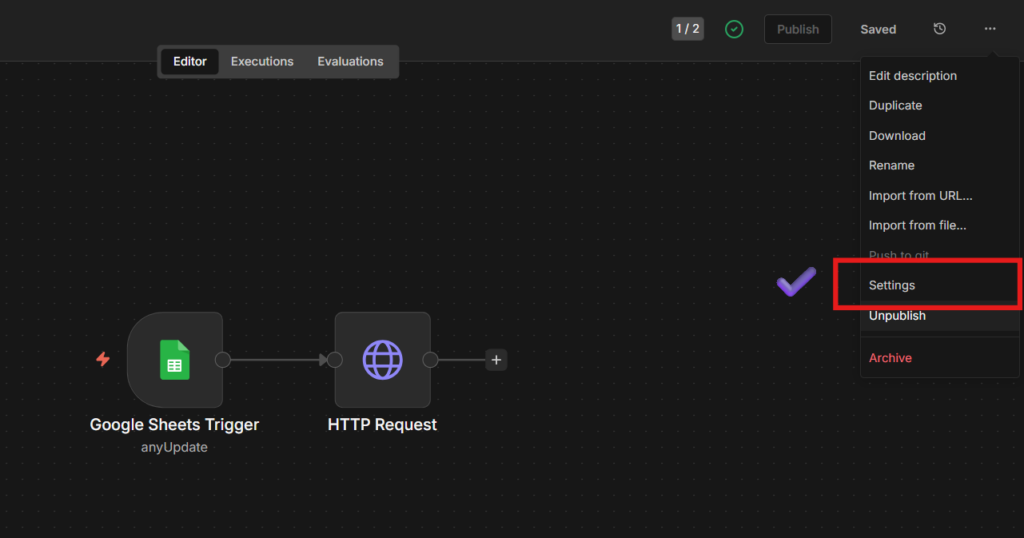
Task: Select the Editor tab
Action: (x=190, y=61)
